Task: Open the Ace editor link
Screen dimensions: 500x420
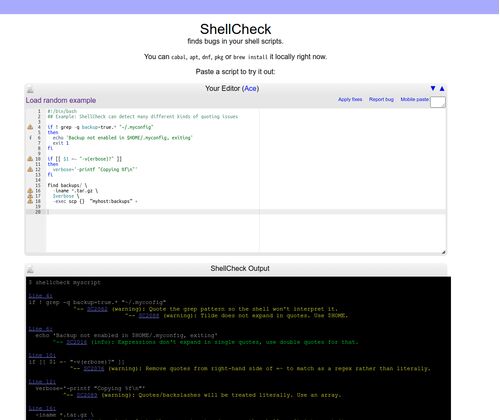Action: (x=250, y=88)
